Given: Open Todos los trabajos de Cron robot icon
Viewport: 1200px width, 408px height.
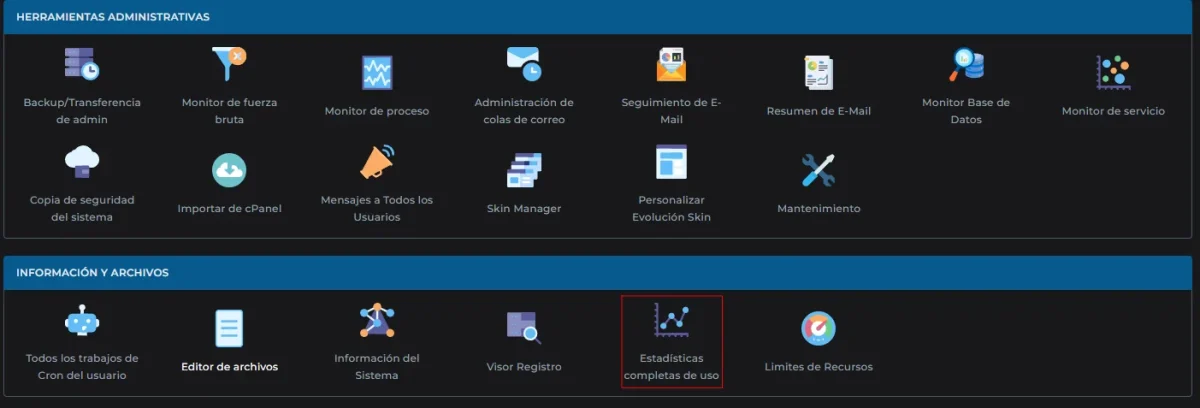Looking at the screenshot, I should (82, 321).
